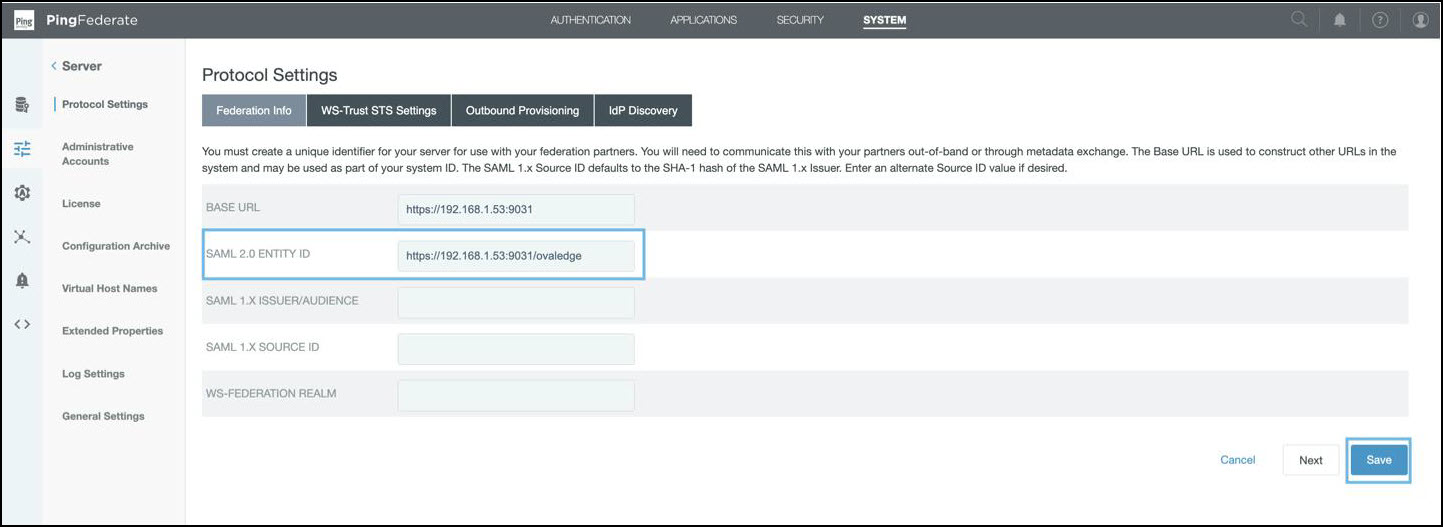
Task: Open Administrative Accounts in the sidebar
Action: 97,154
